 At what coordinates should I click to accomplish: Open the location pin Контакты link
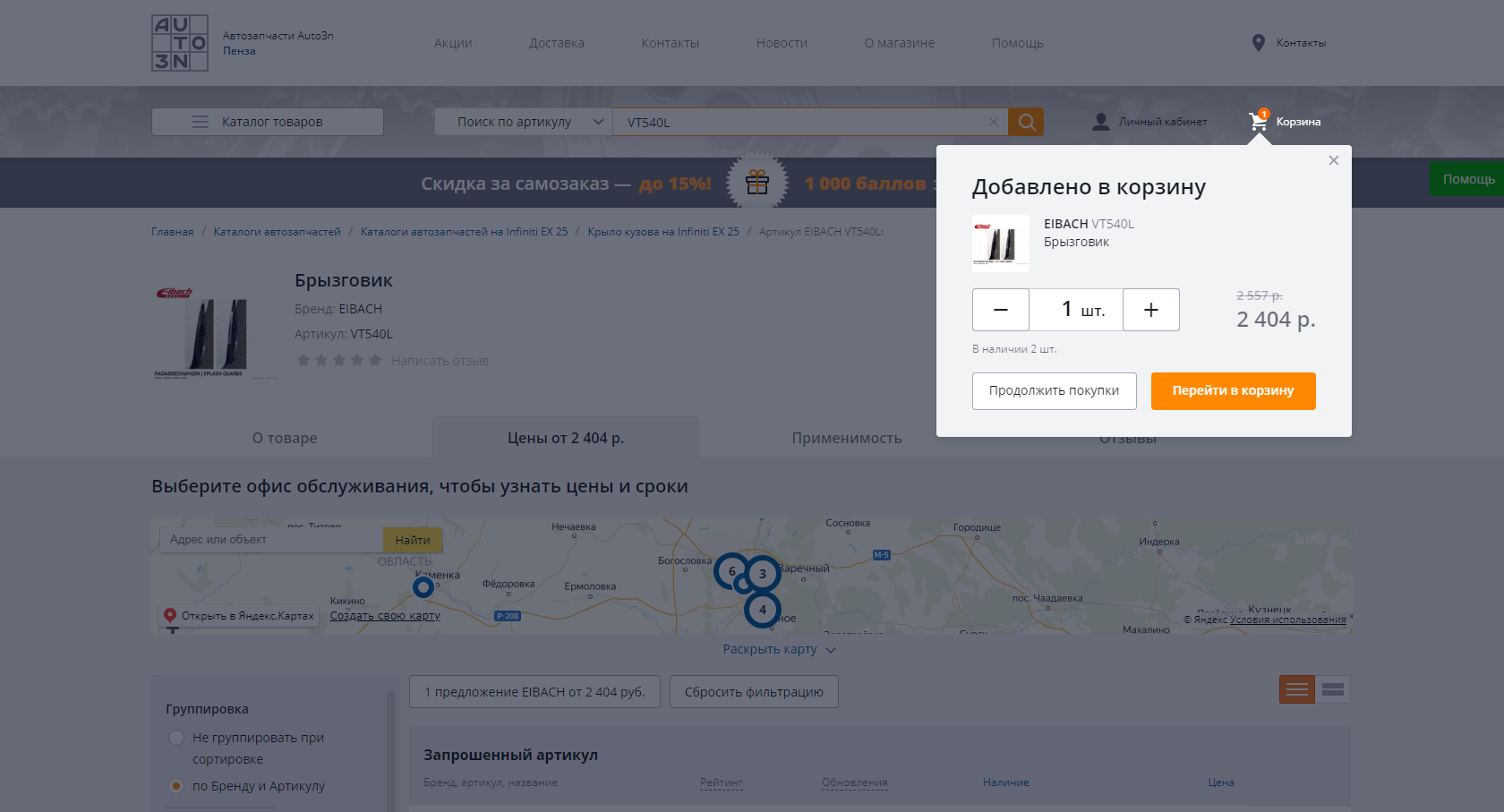1288,43
